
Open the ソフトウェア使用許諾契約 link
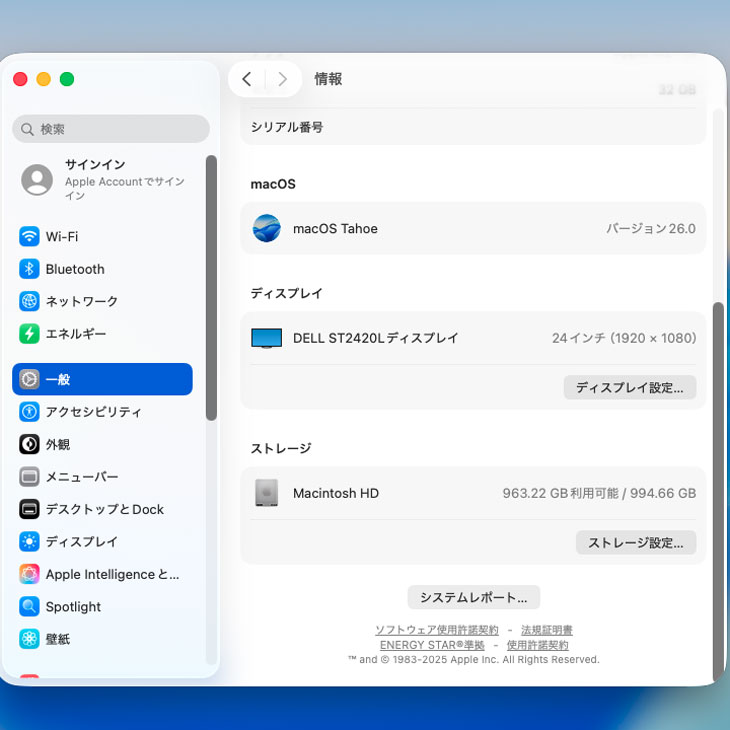[x=436, y=630]
